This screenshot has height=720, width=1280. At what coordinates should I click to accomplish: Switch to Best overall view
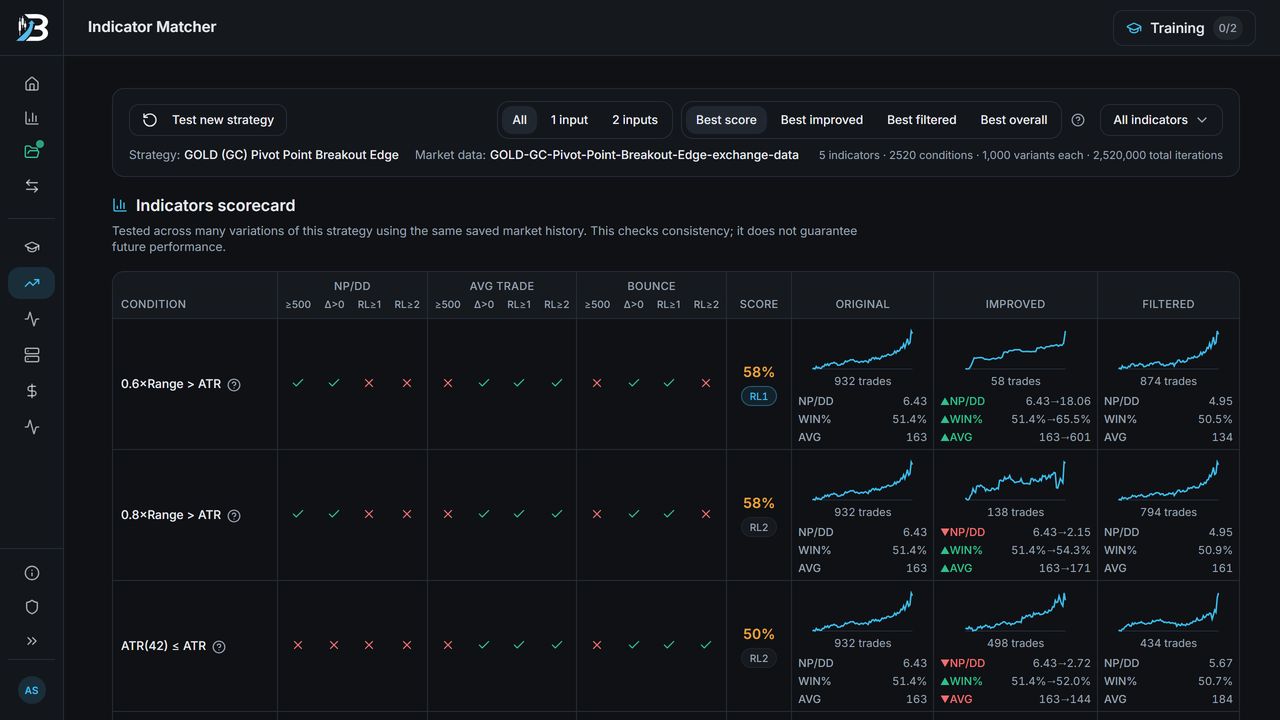point(1014,120)
